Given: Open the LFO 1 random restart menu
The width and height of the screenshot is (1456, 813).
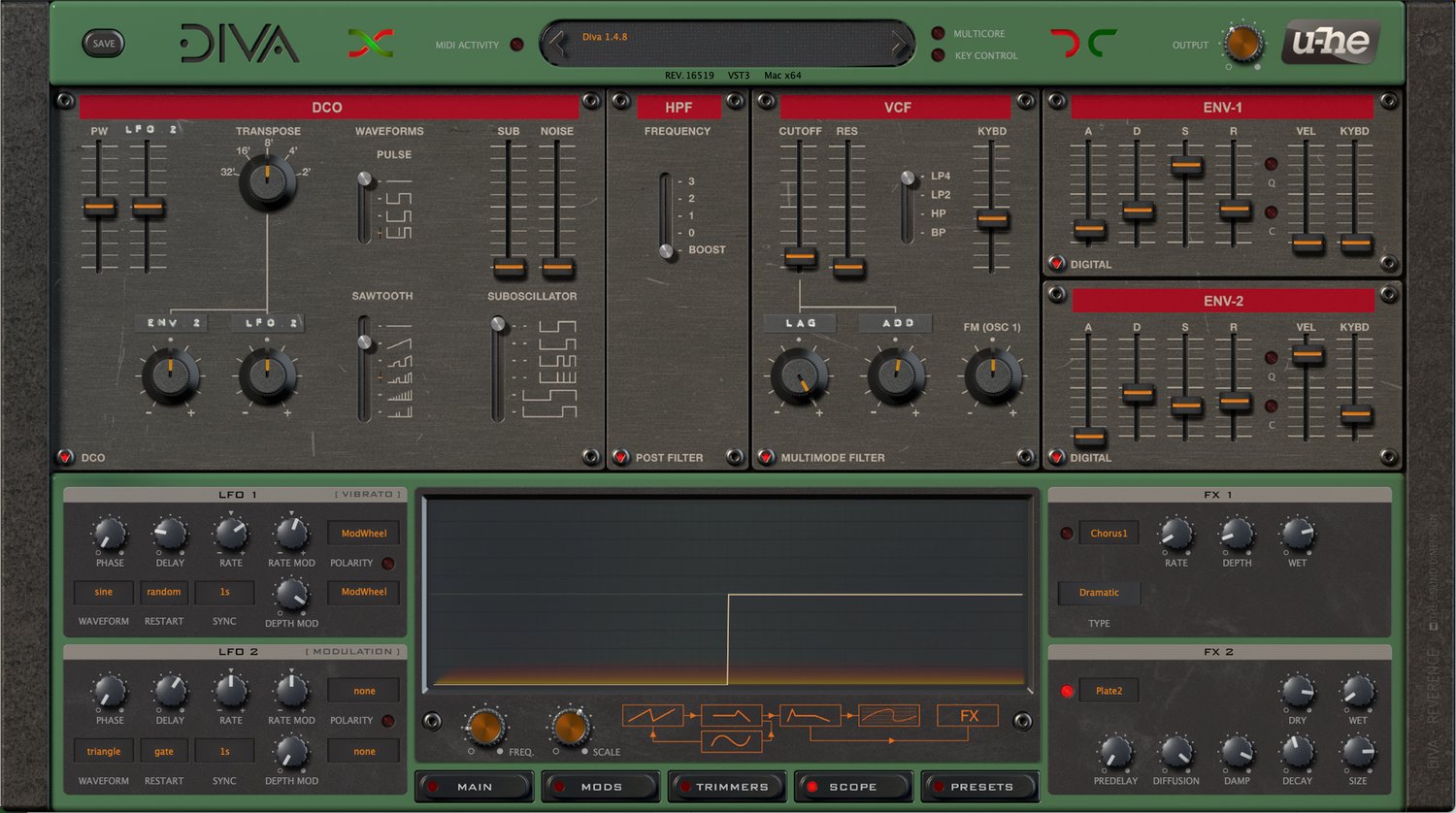Looking at the screenshot, I should tap(164, 592).
